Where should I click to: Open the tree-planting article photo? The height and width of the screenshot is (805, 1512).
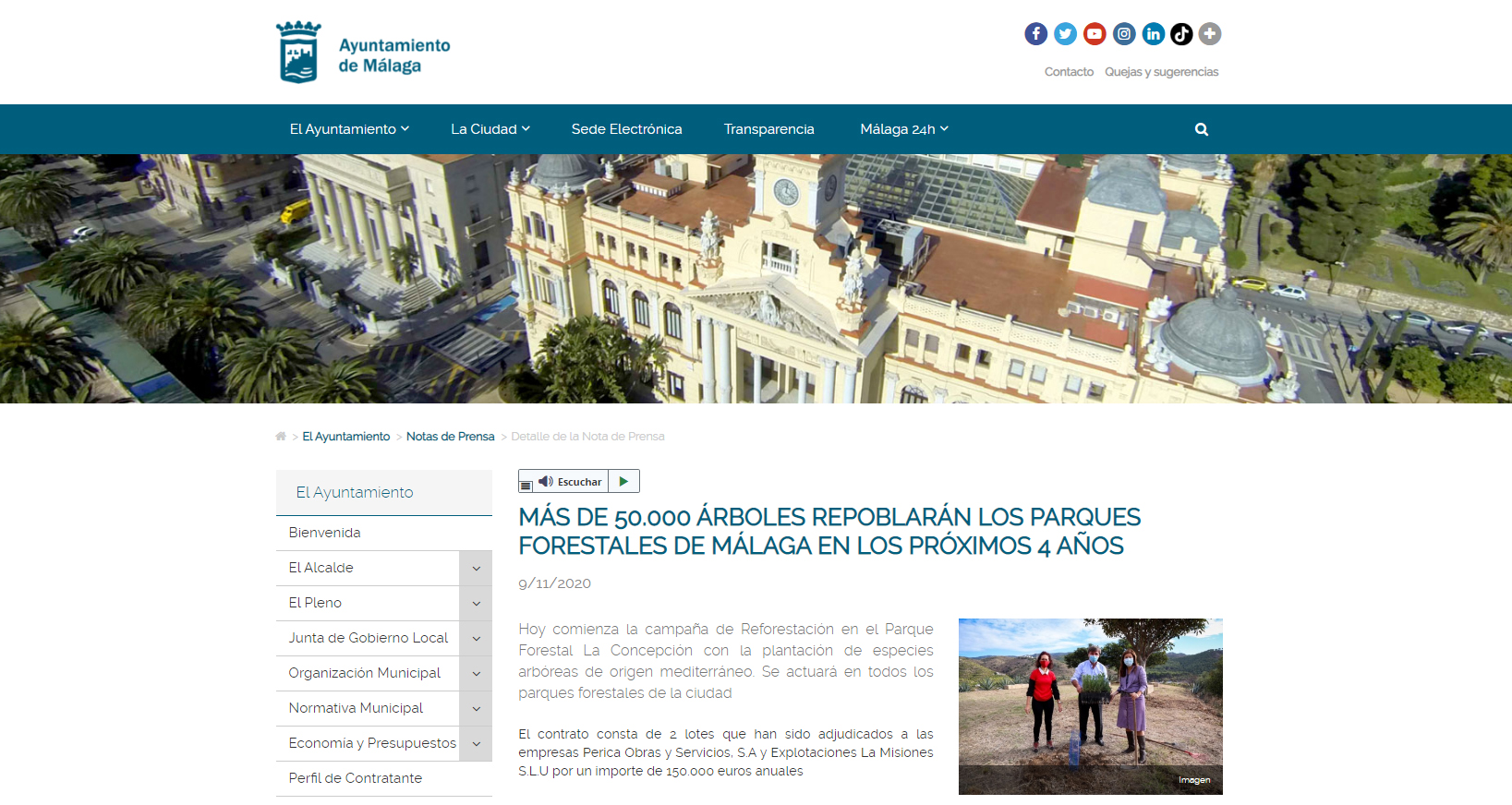pyautogui.click(x=1090, y=706)
